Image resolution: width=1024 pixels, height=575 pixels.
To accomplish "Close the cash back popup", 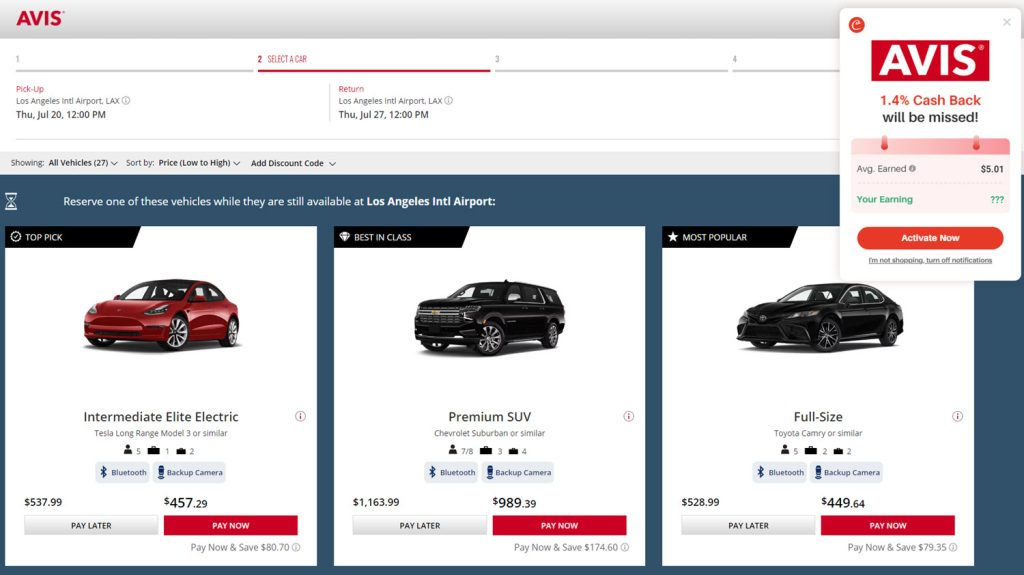I will point(1006,22).
